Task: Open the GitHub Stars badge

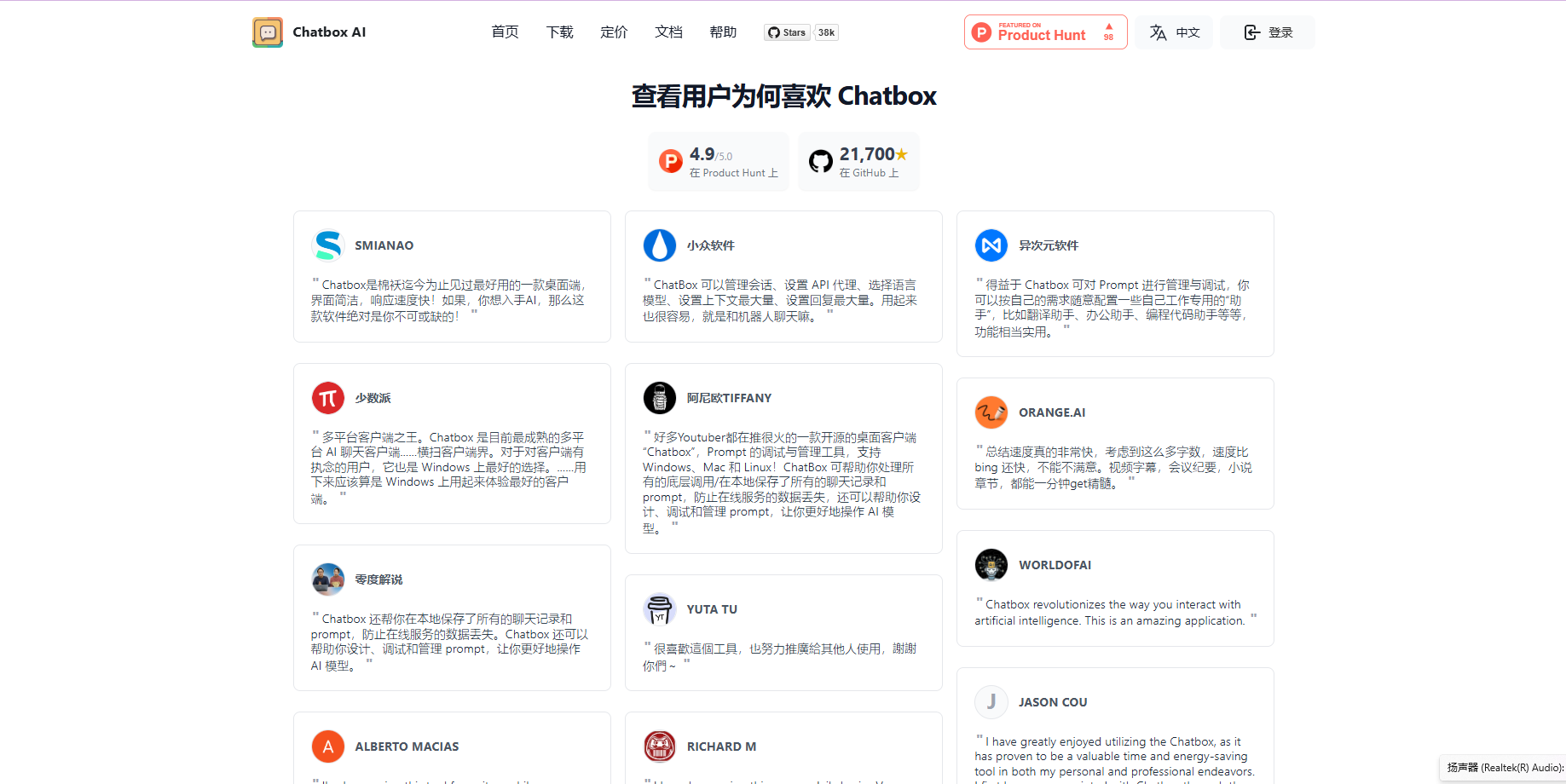Action: point(786,32)
